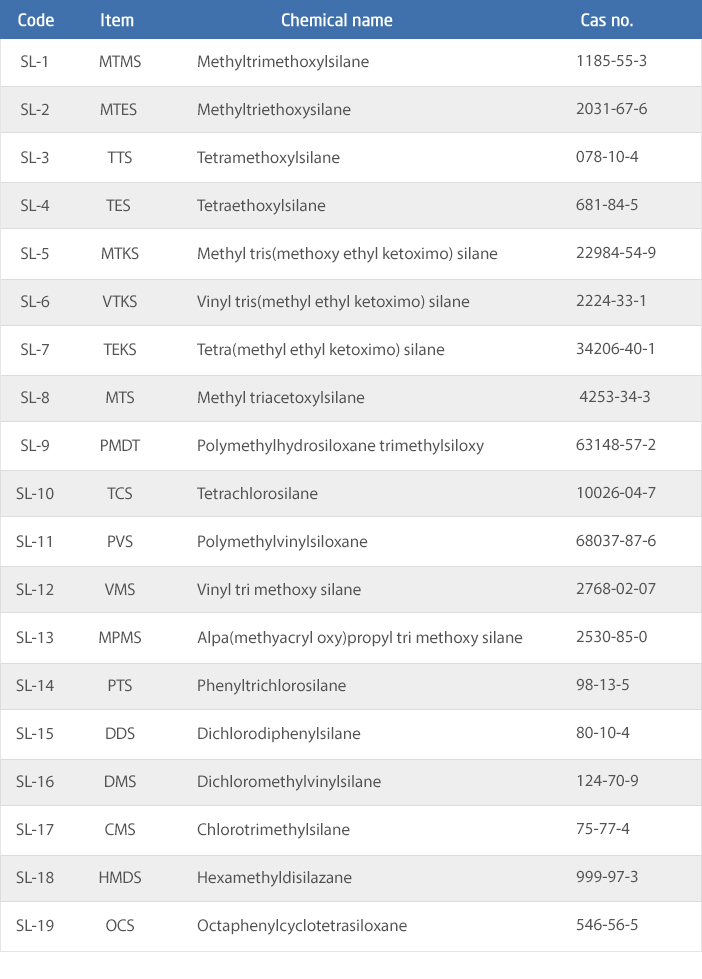Click the Octaphenylcyclotetrasiloxane chemical name

click(302, 926)
